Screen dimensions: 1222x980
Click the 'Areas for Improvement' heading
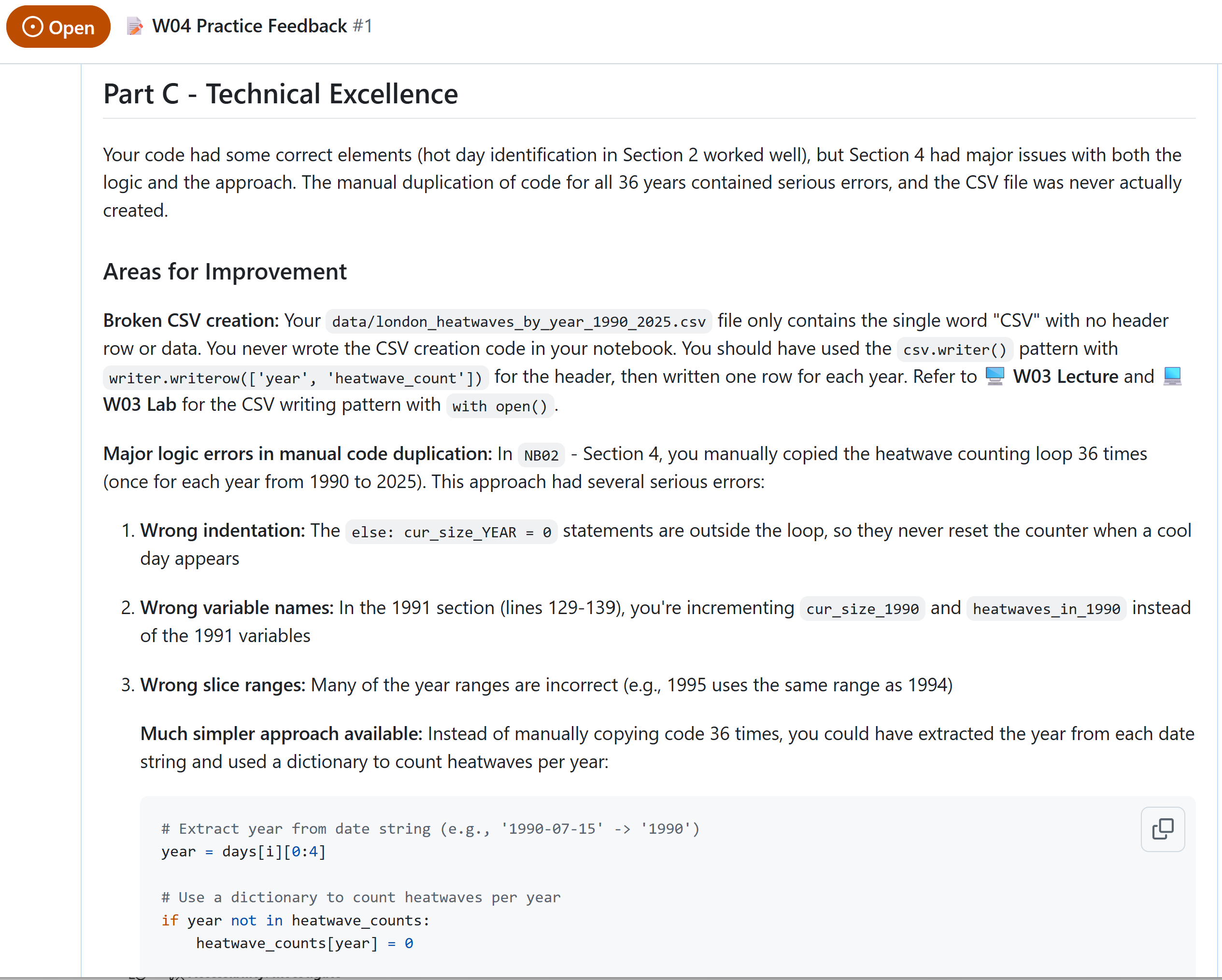tap(225, 272)
